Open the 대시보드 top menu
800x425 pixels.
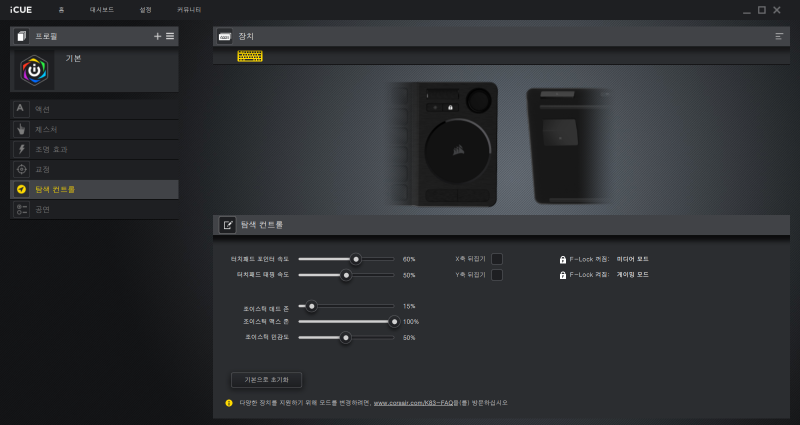click(x=102, y=10)
